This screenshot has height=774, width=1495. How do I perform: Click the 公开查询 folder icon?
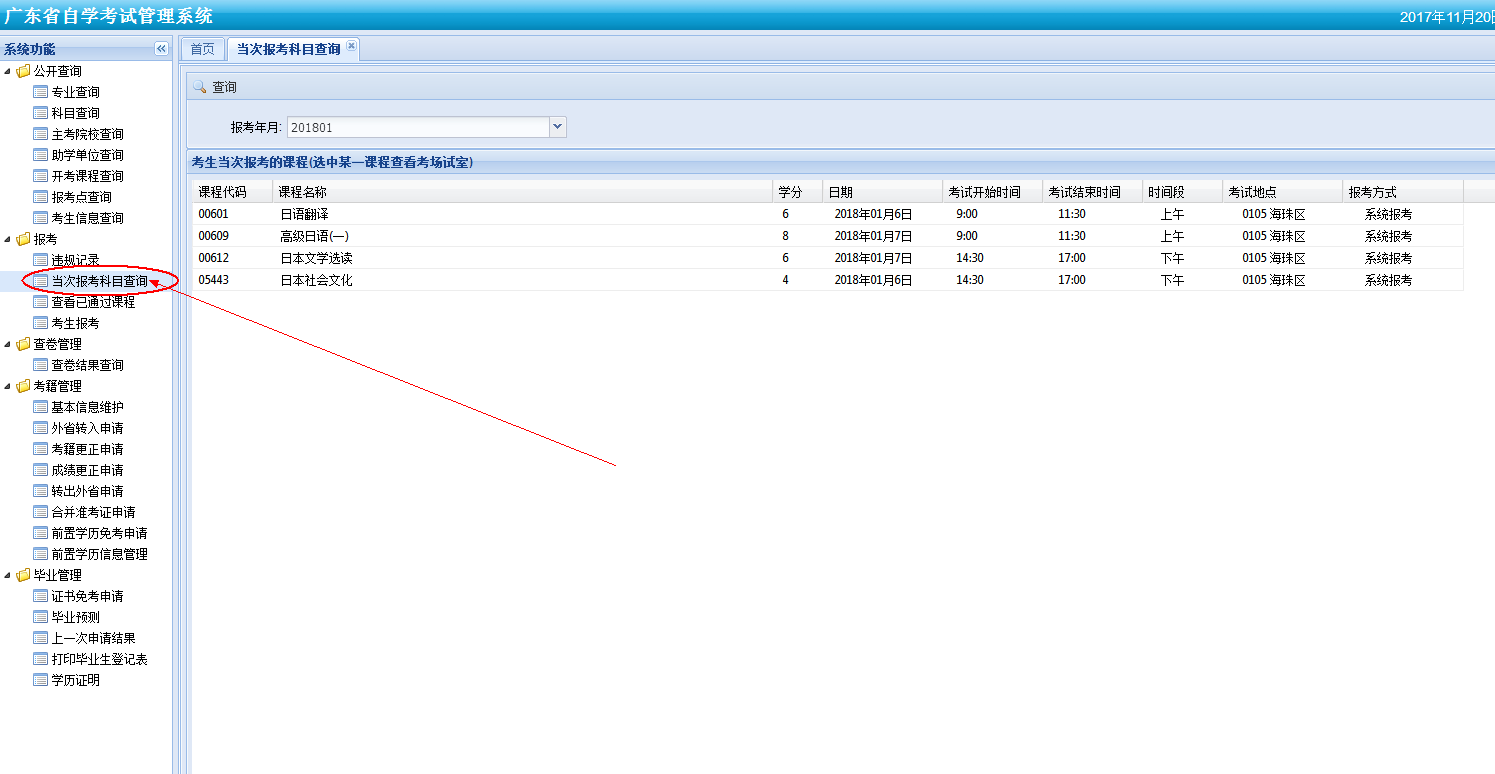pos(23,71)
